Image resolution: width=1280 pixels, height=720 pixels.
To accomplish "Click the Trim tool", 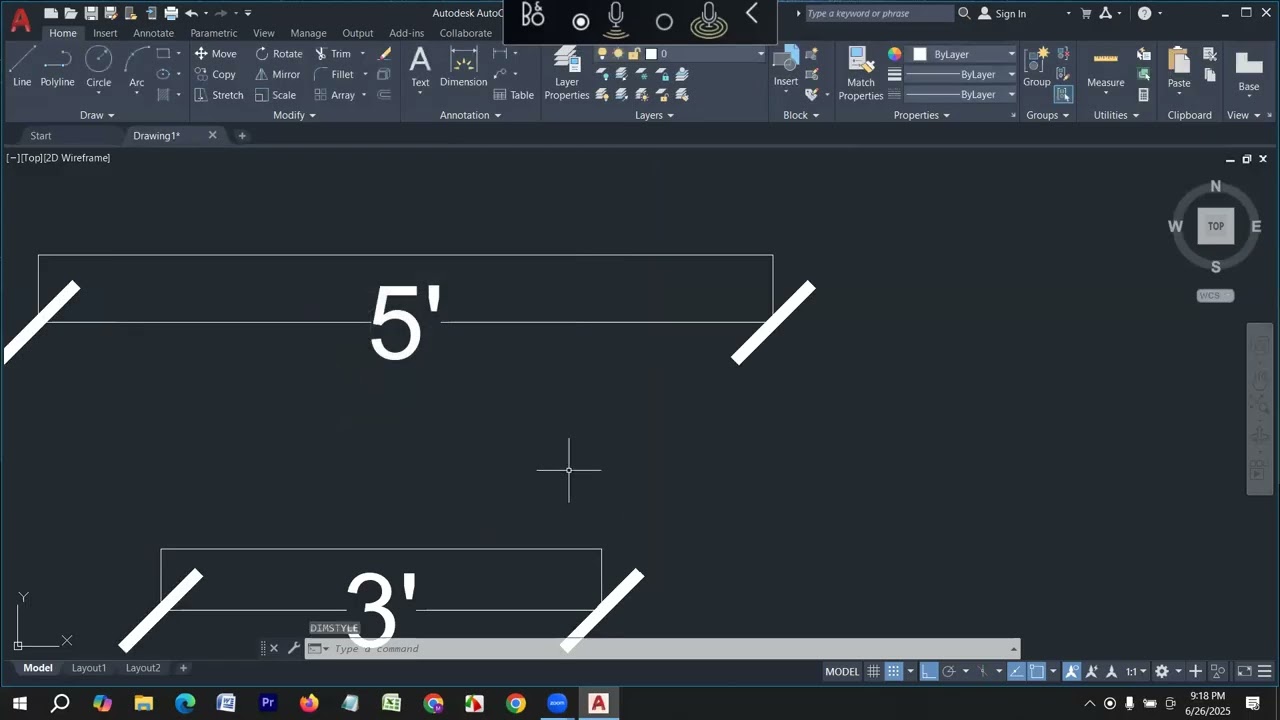I will (333, 54).
